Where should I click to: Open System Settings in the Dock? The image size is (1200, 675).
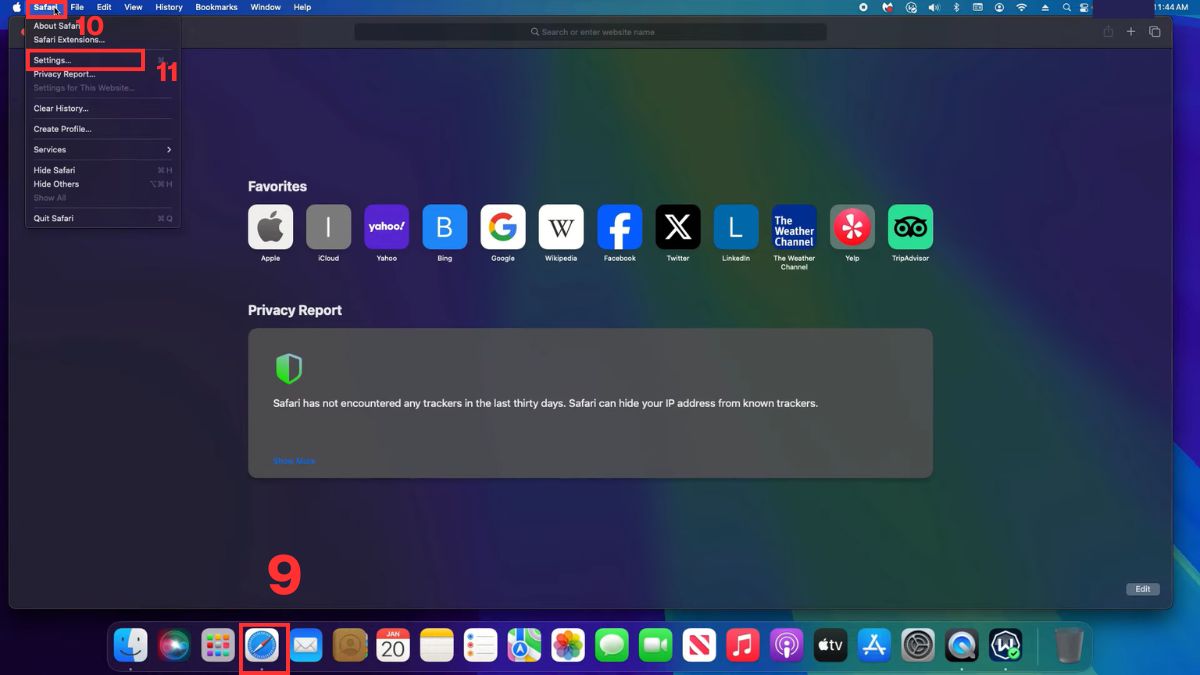pyautogui.click(x=918, y=646)
